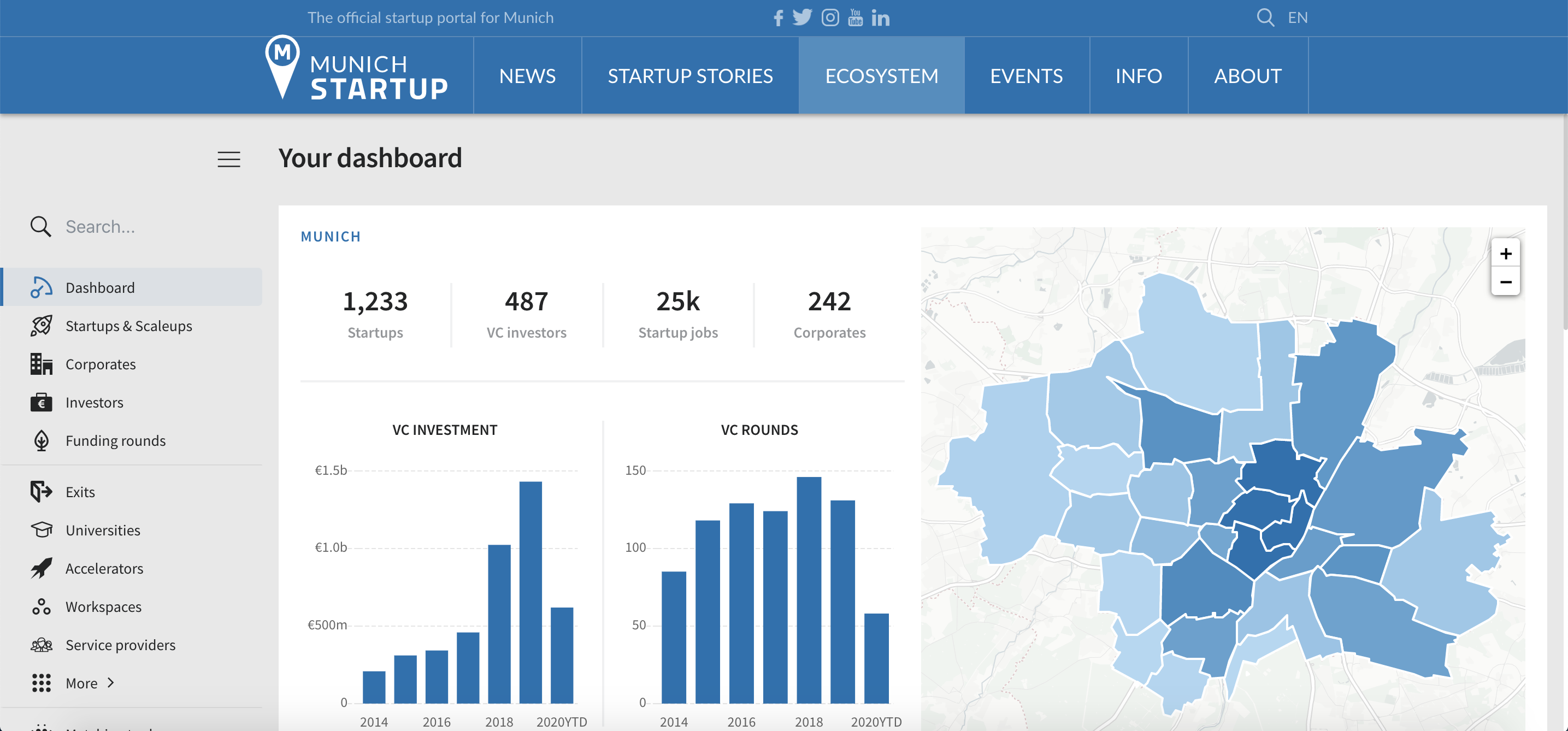Click the Service providers people icon
Viewport: 1568px width, 731px height.
point(41,645)
